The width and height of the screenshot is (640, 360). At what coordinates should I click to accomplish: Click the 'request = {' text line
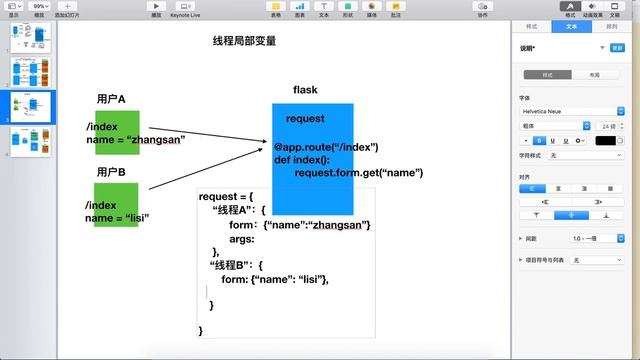coord(226,196)
